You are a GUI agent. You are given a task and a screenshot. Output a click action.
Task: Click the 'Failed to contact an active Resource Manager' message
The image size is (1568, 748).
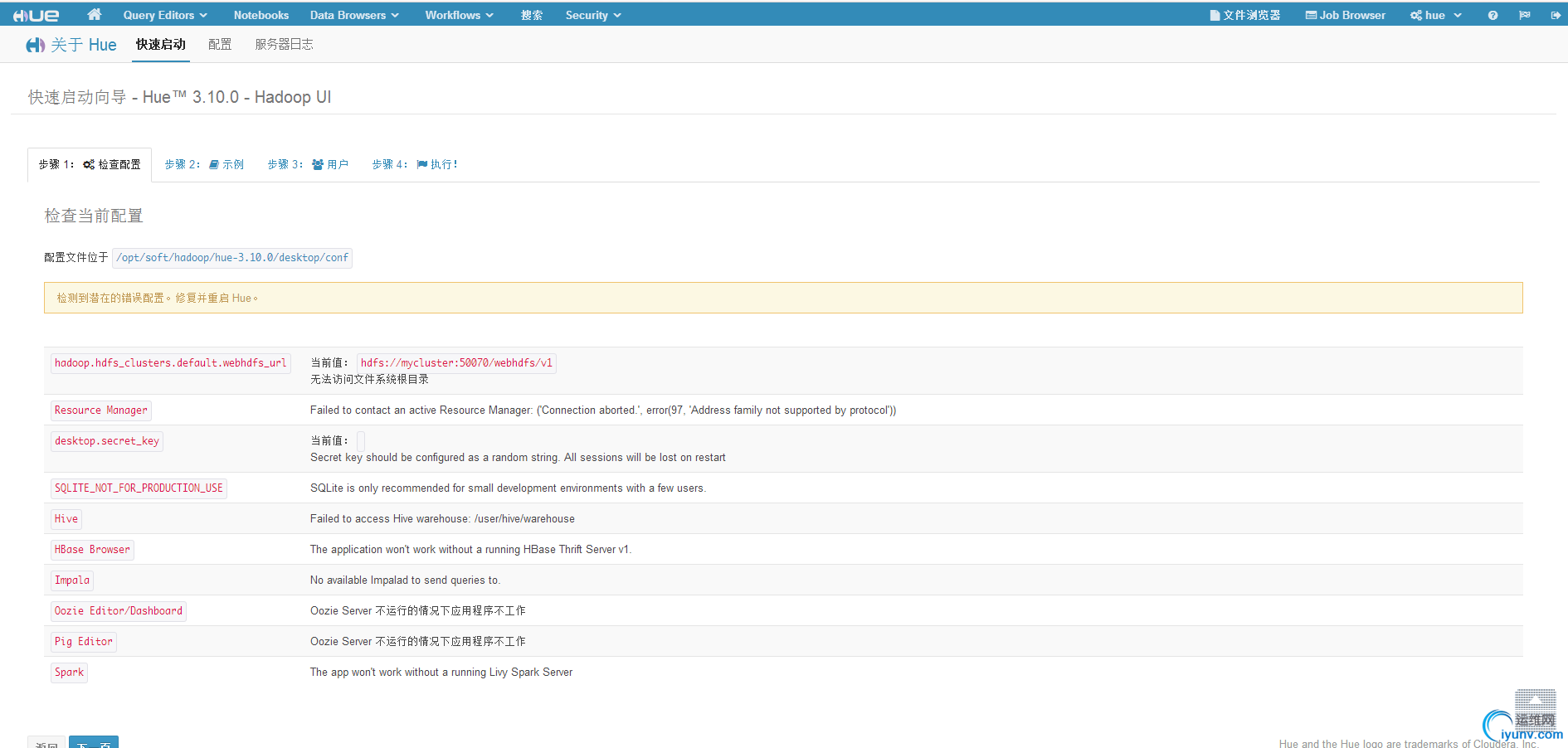[x=603, y=410]
